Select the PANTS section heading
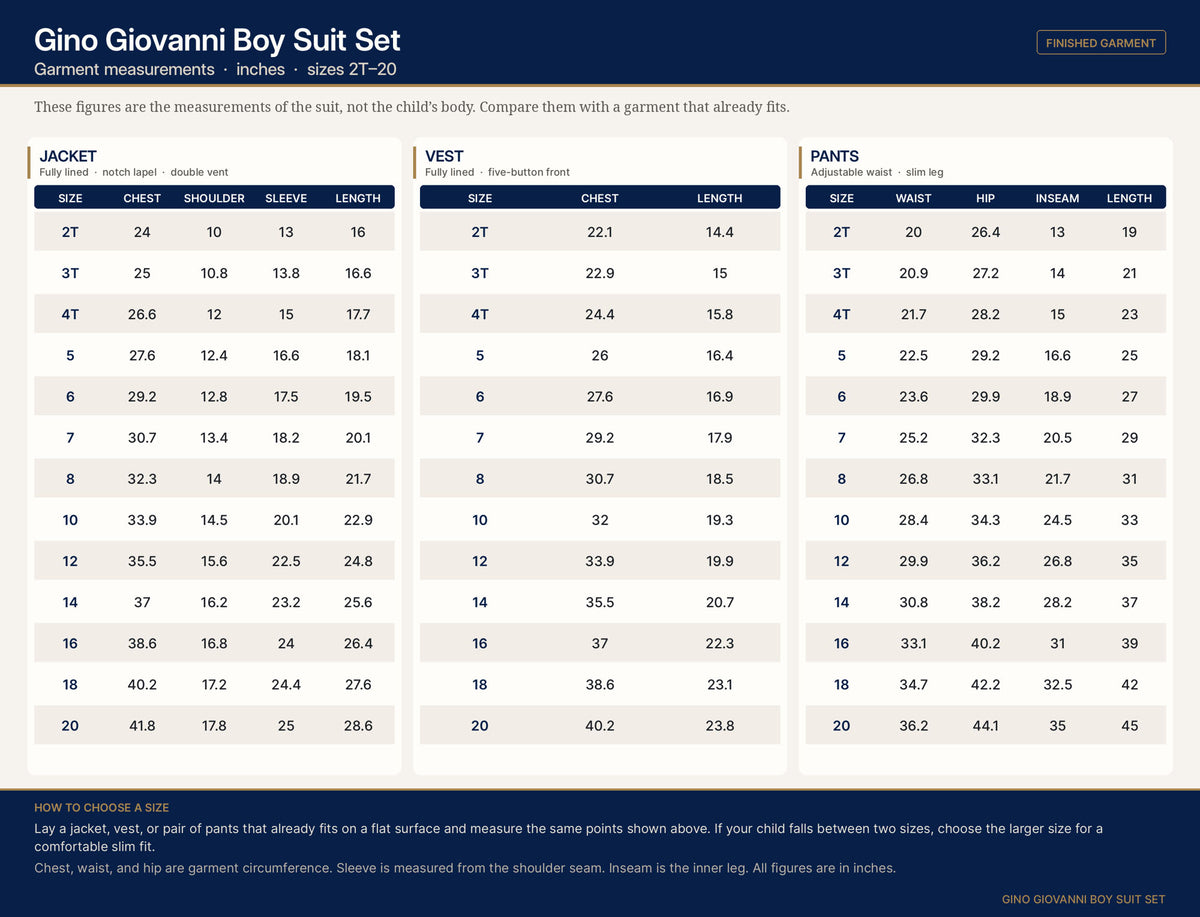The height and width of the screenshot is (917, 1200). coord(835,156)
